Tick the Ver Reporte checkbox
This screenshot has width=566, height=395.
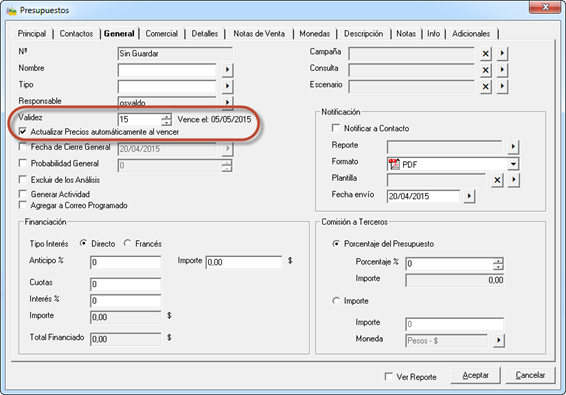click(x=389, y=377)
